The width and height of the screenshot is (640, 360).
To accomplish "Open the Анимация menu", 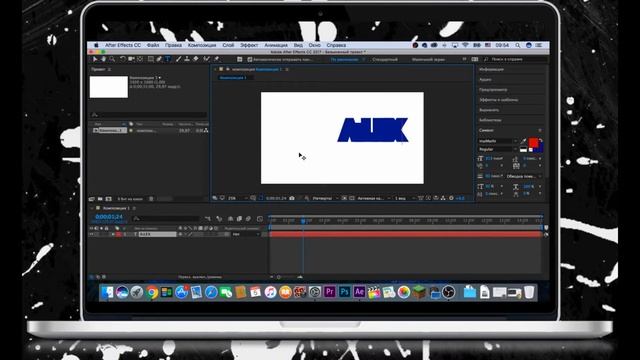I will [x=276, y=45].
